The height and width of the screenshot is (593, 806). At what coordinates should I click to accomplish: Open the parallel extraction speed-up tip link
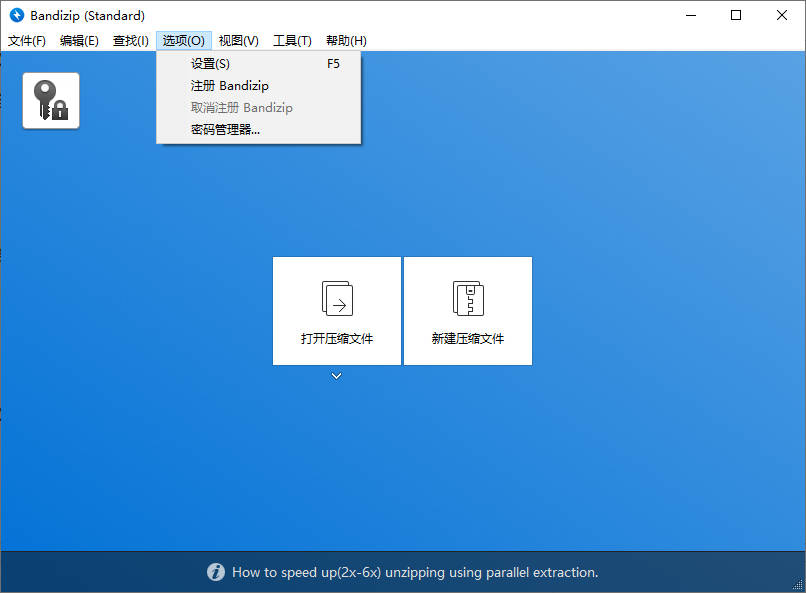click(414, 573)
